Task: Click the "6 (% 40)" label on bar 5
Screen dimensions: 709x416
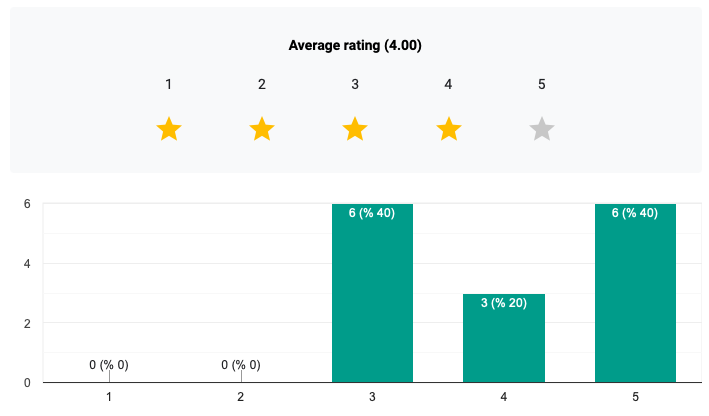Action: click(x=636, y=212)
